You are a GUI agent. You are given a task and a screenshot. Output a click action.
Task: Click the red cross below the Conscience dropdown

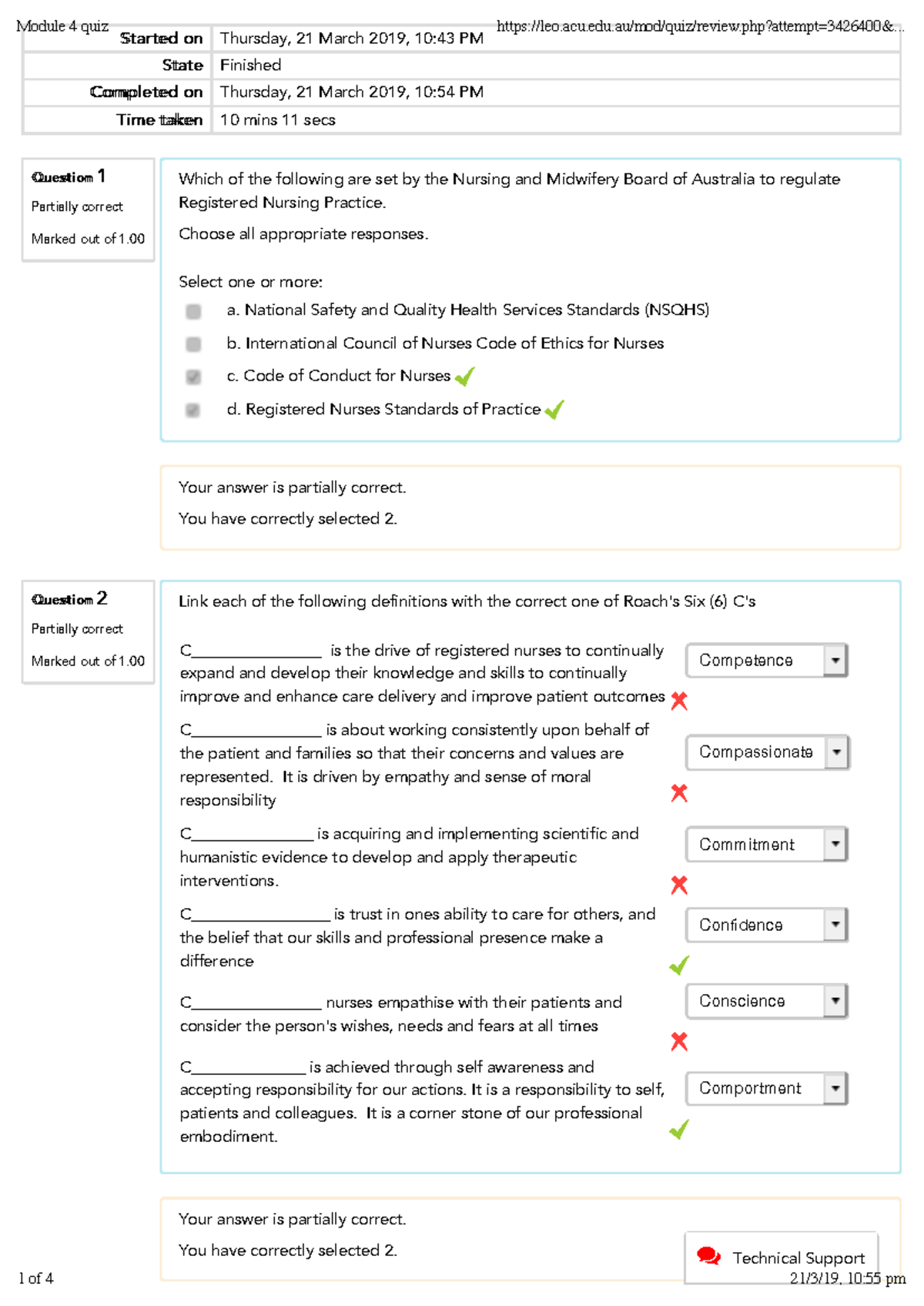click(678, 1041)
